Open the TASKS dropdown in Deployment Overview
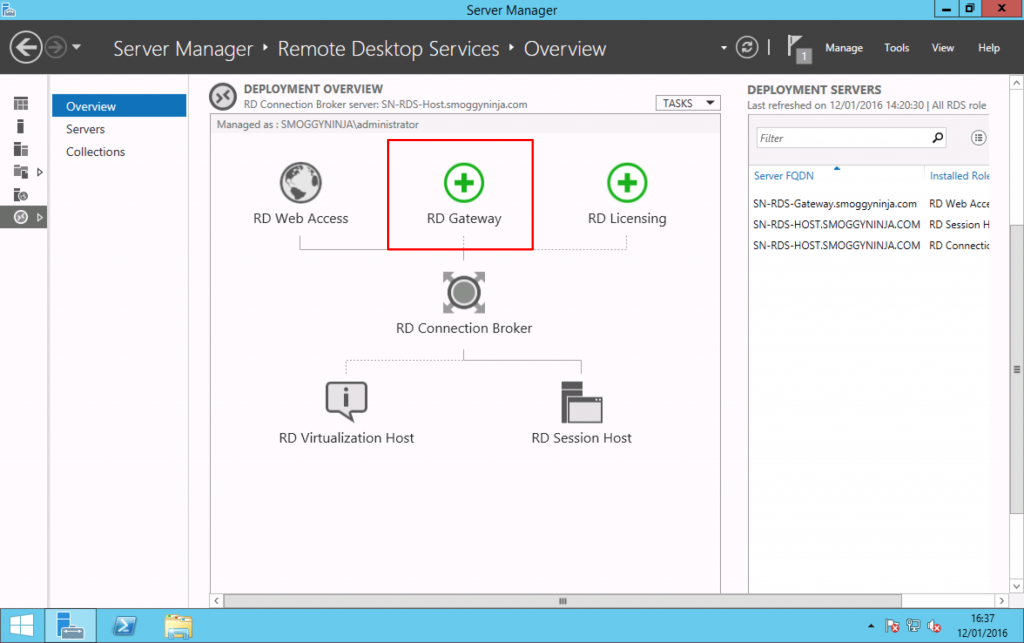This screenshot has width=1024, height=643. point(687,102)
